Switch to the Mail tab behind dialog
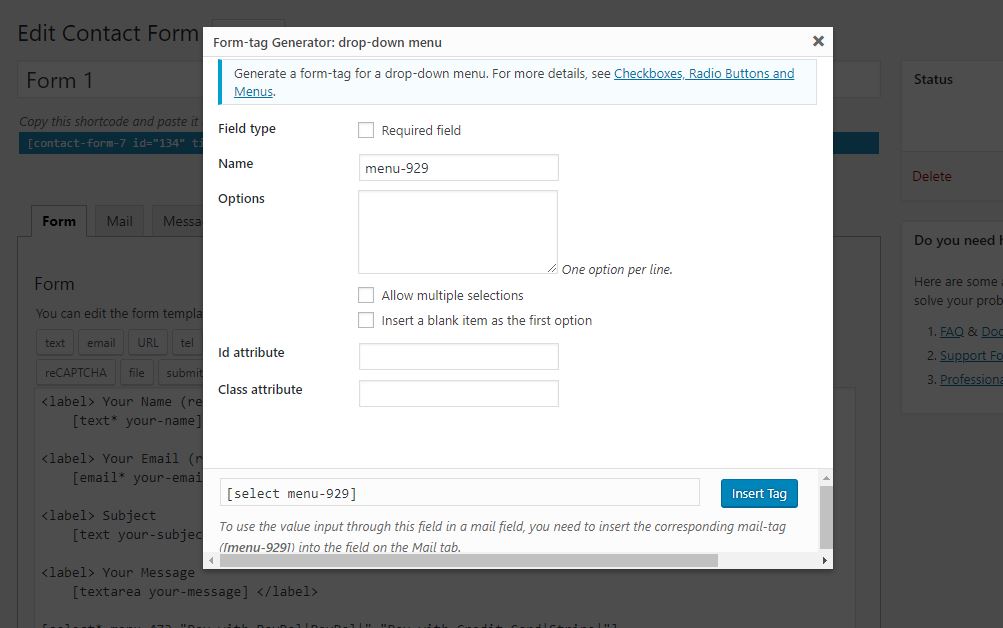This screenshot has width=1003, height=628. 120,221
